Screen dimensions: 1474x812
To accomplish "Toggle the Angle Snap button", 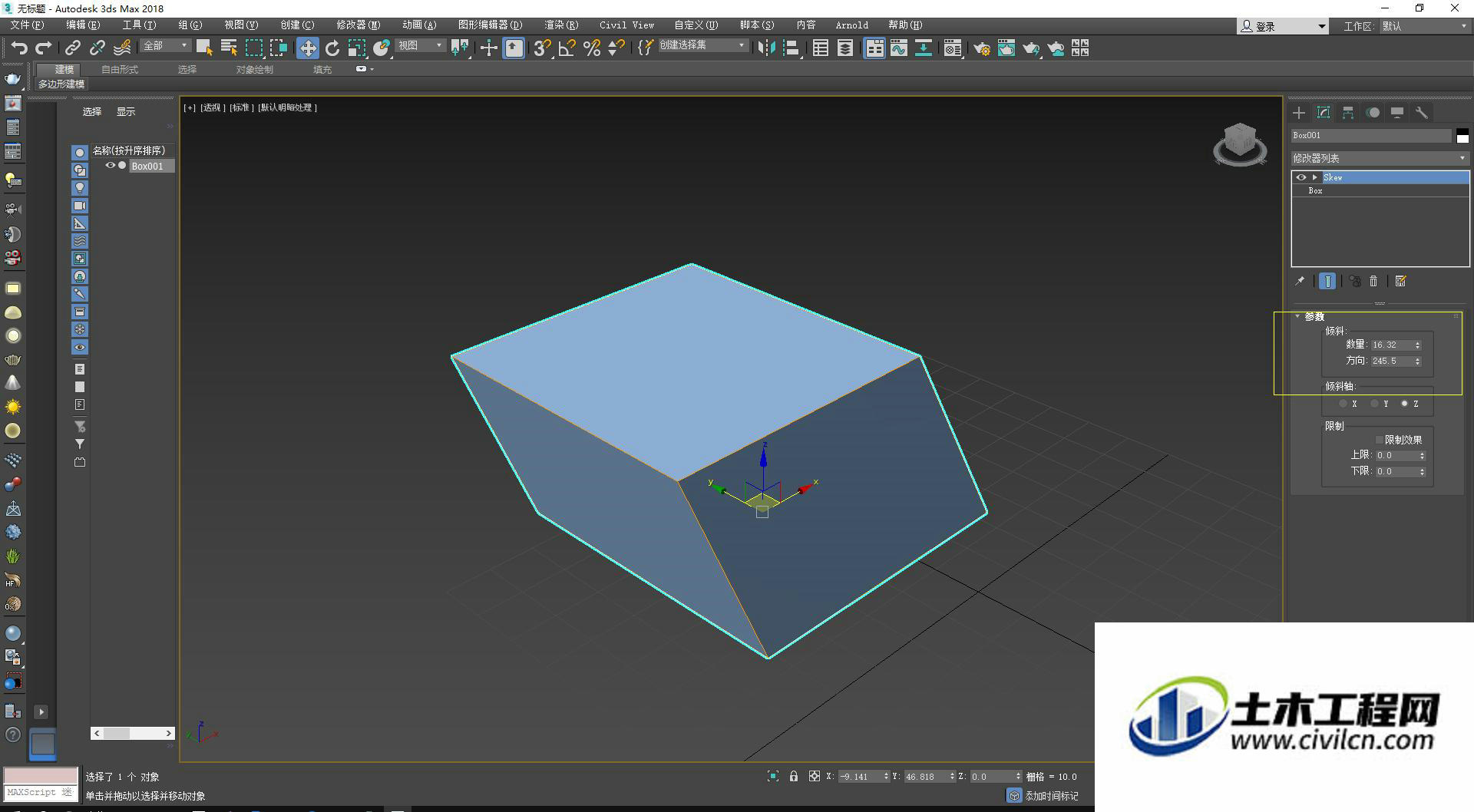I will click(567, 48).
